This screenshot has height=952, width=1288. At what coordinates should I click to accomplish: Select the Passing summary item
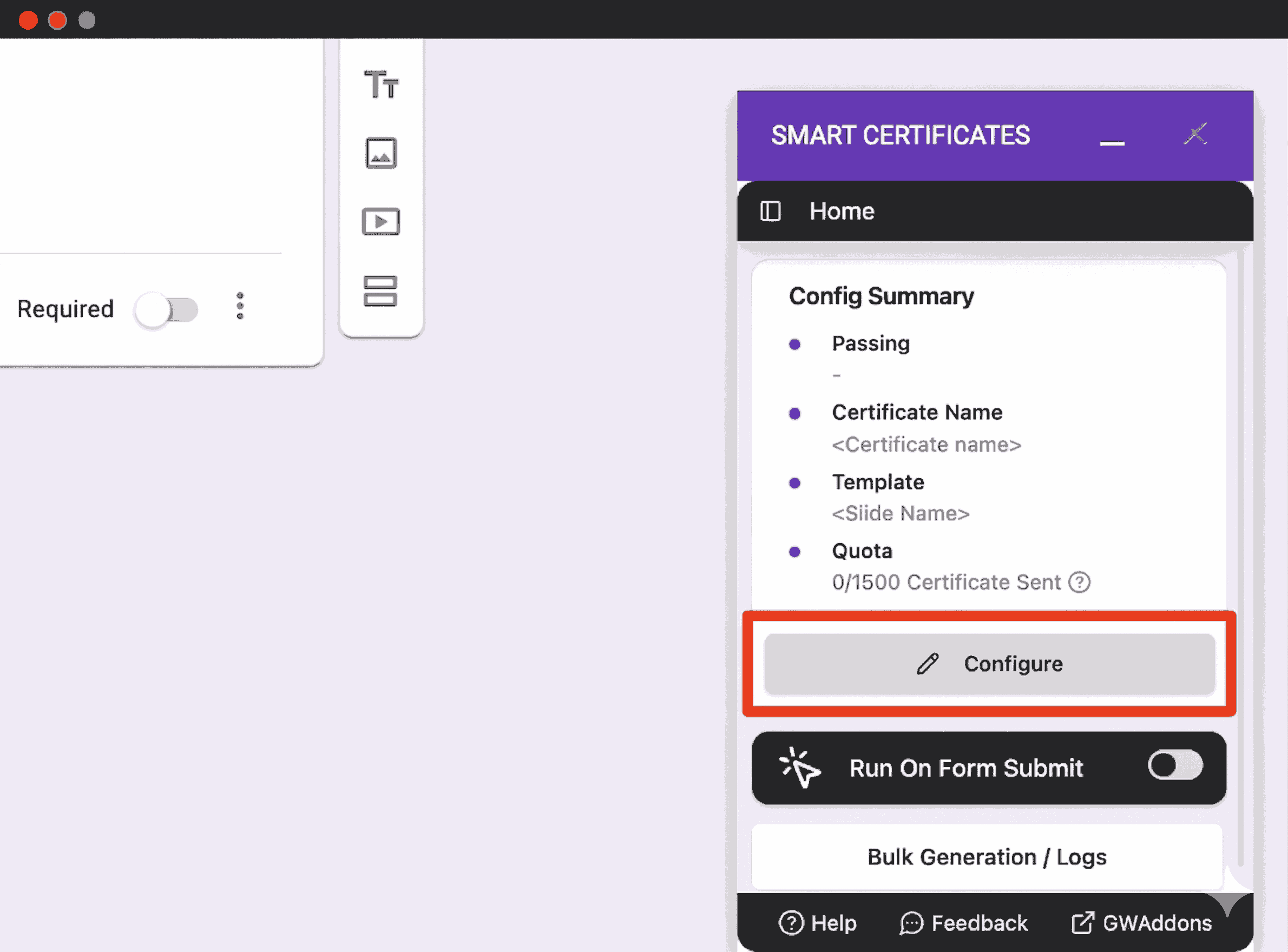[871, 343]
